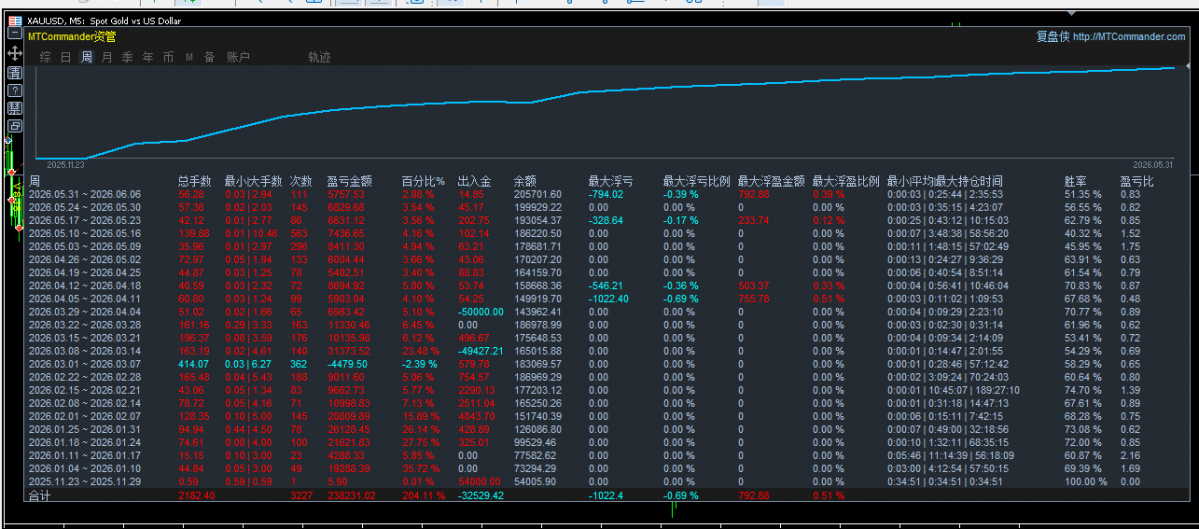1199x529 pixels.
Task: Click the 胜率 column header
Action: [x=1077, y=181]
